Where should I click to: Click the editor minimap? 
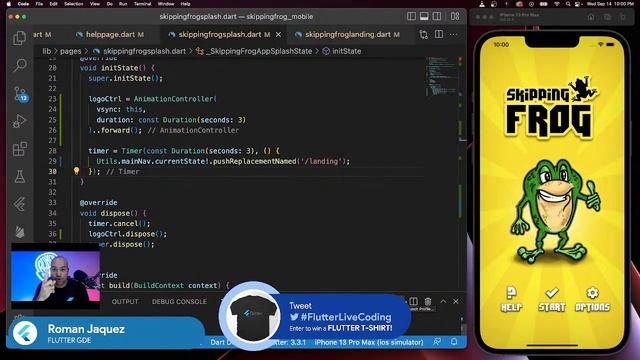point(442,76)
